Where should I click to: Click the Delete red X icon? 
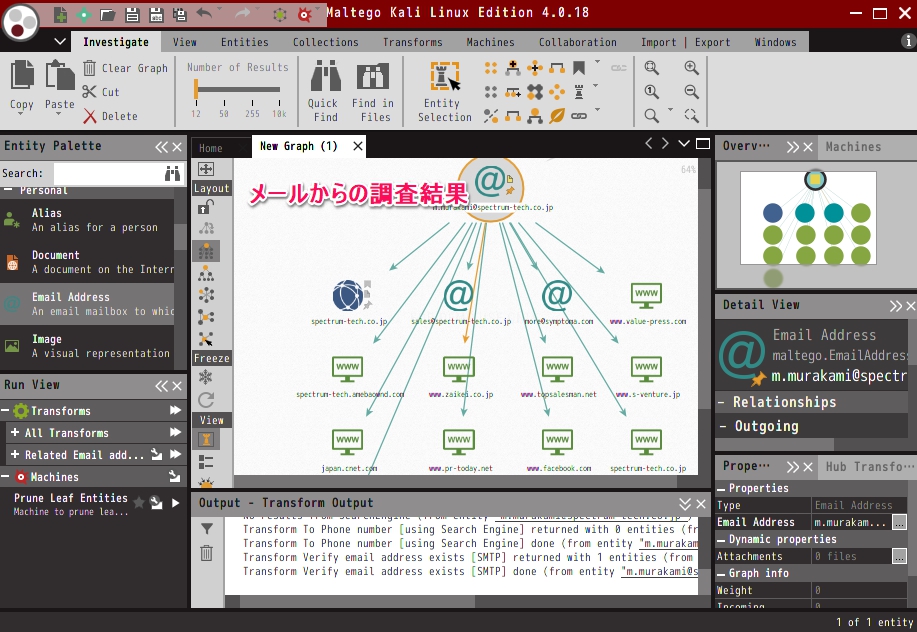(x=90, y=116)
